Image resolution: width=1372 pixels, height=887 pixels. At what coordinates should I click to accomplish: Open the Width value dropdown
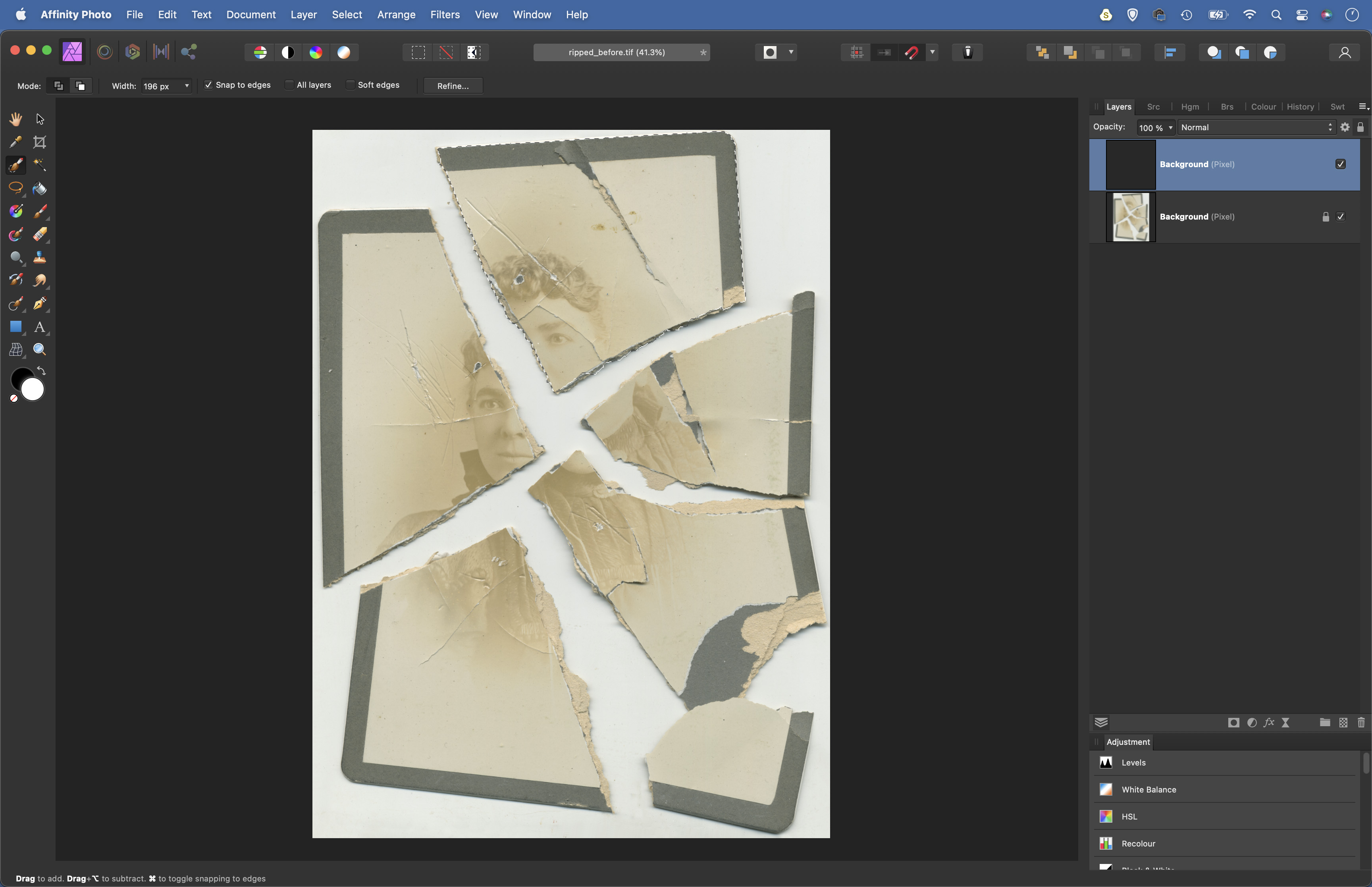[x=187, y=86]
